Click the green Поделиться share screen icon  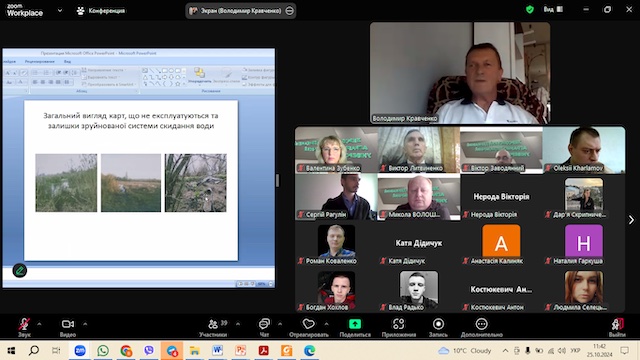[x=355, y=324]
